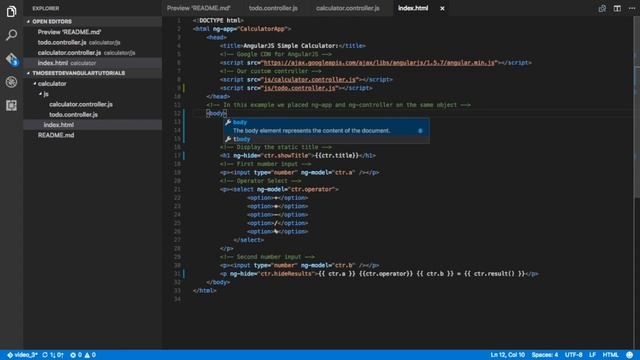Open todo.controller.js in file tree
The image size is (640, 360).
click(73, 115)
